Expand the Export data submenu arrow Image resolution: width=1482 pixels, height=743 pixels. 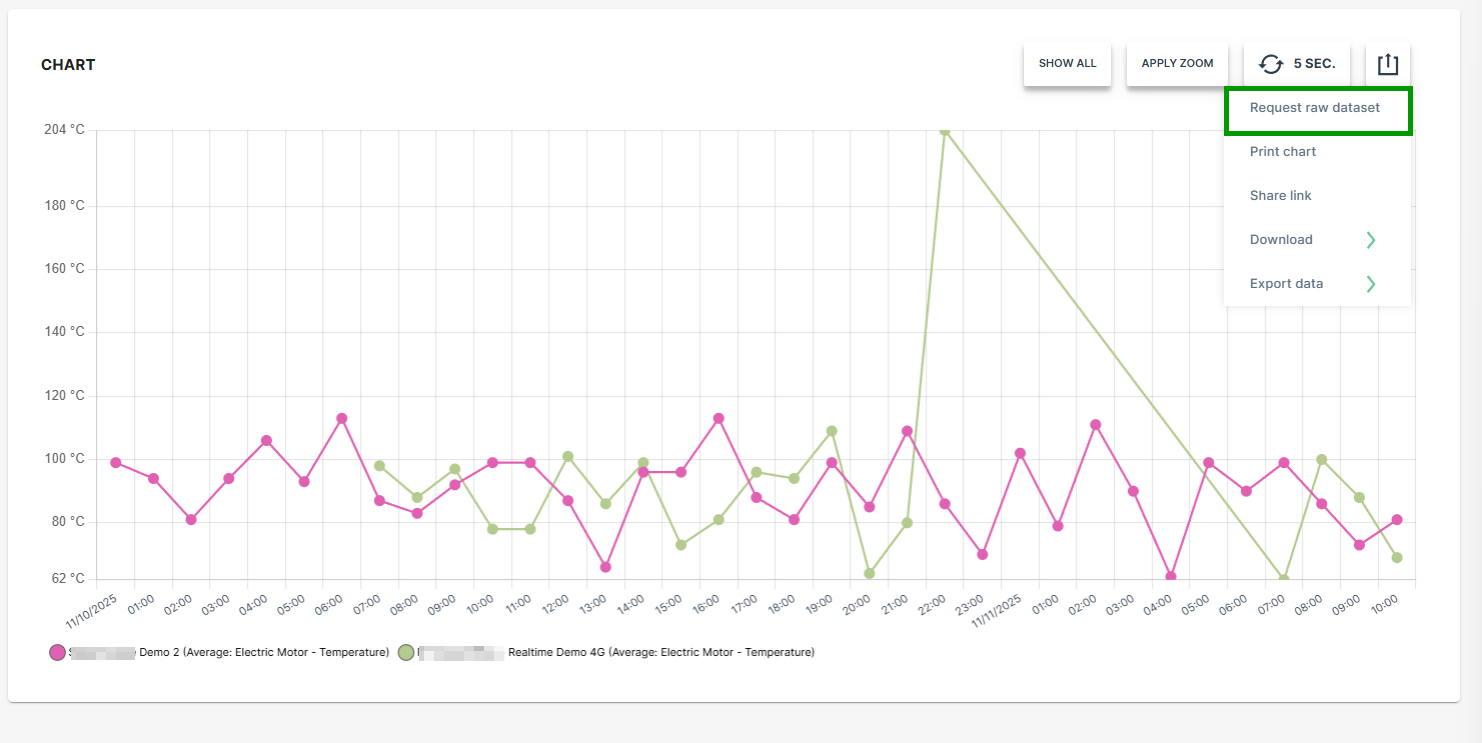1371,284
